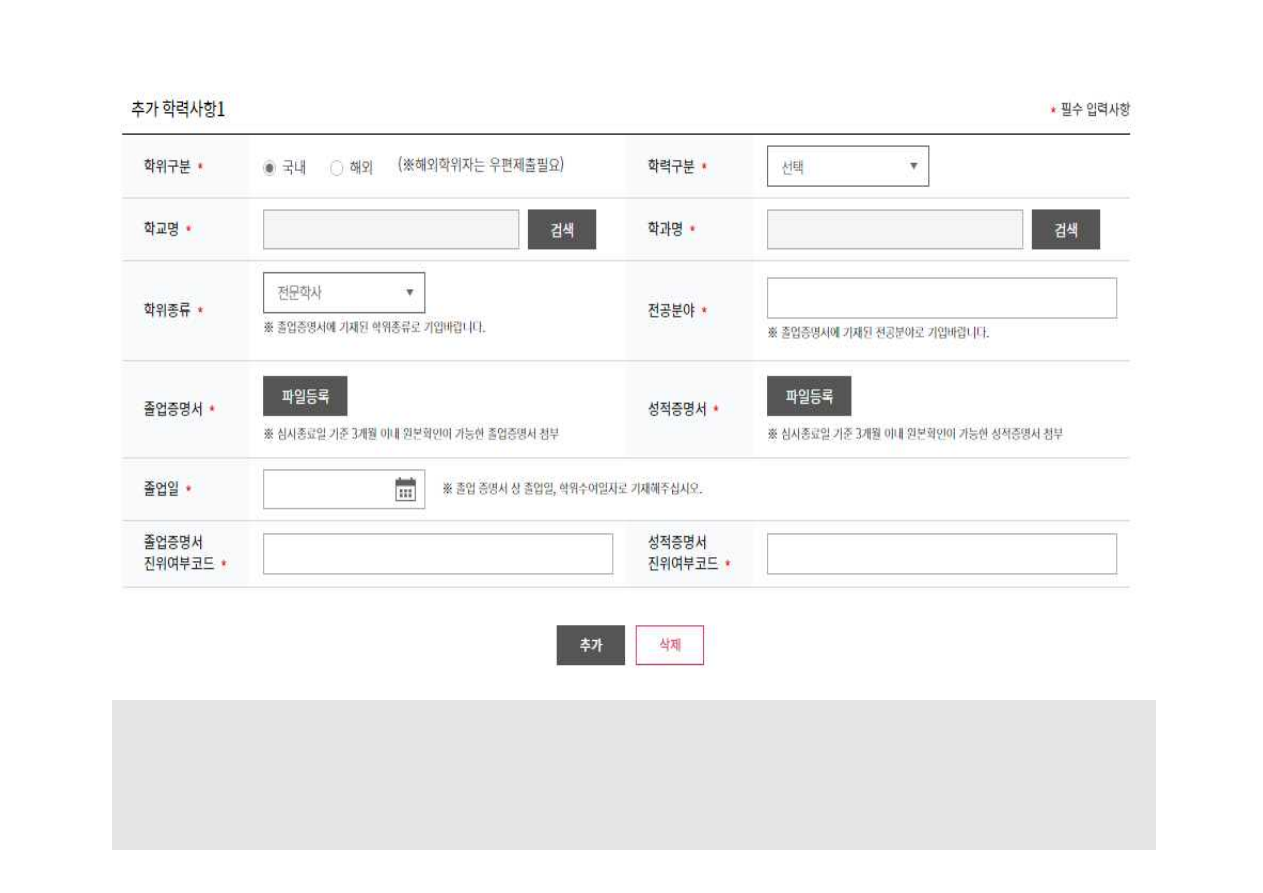This screenshot has height=893, width=1263.
Task: Open the 학력구분 선택 dropdown
Action: (847, 167)
